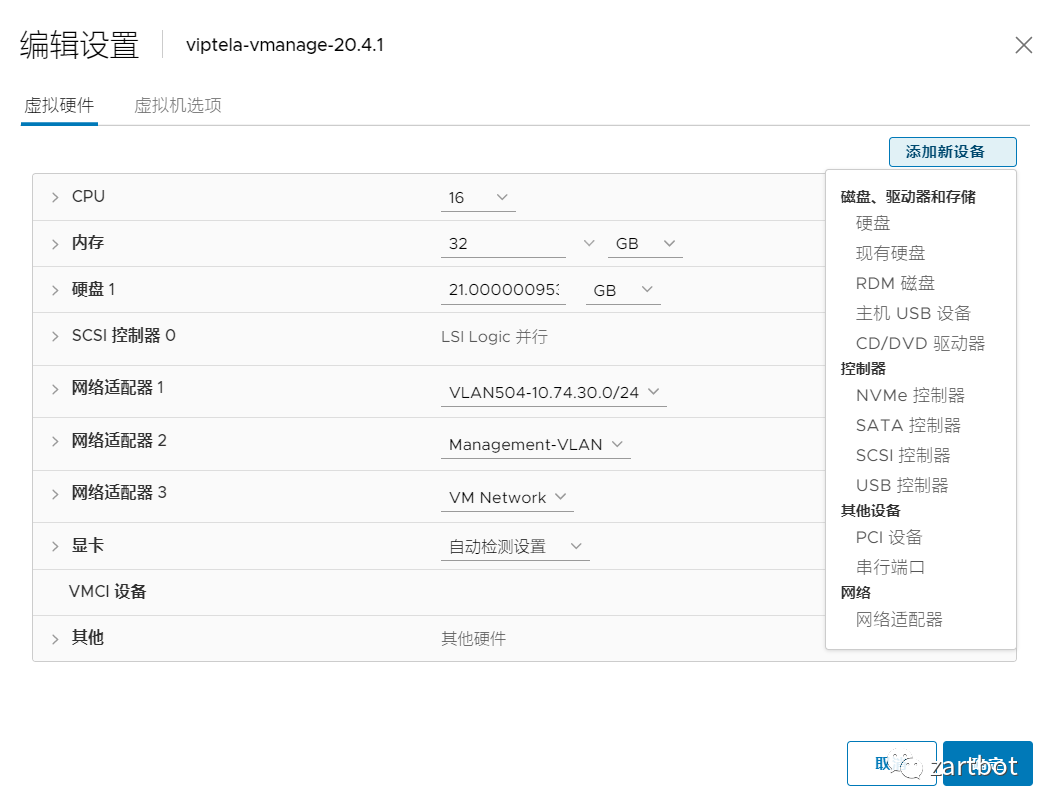The image size is (1053, 810).
Task: Expand the 硬盘 1 row
Action: (x=55, y=290)
